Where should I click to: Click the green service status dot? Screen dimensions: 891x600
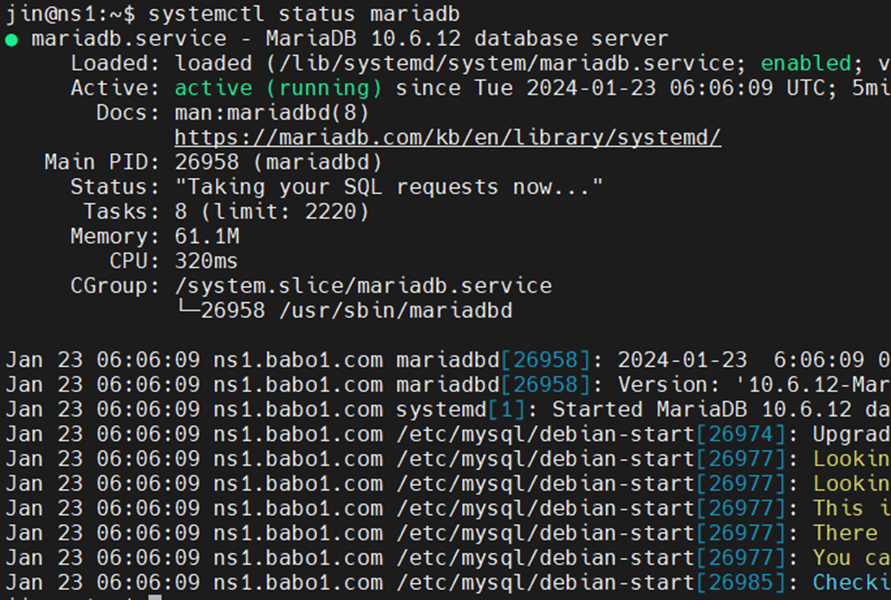click(x=11, y=40)
